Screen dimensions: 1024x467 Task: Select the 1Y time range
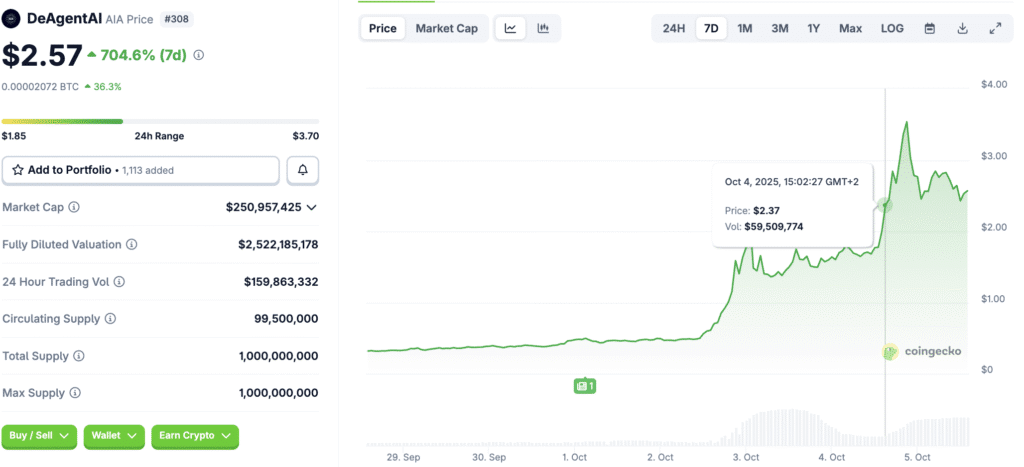(x=814, y=28)
